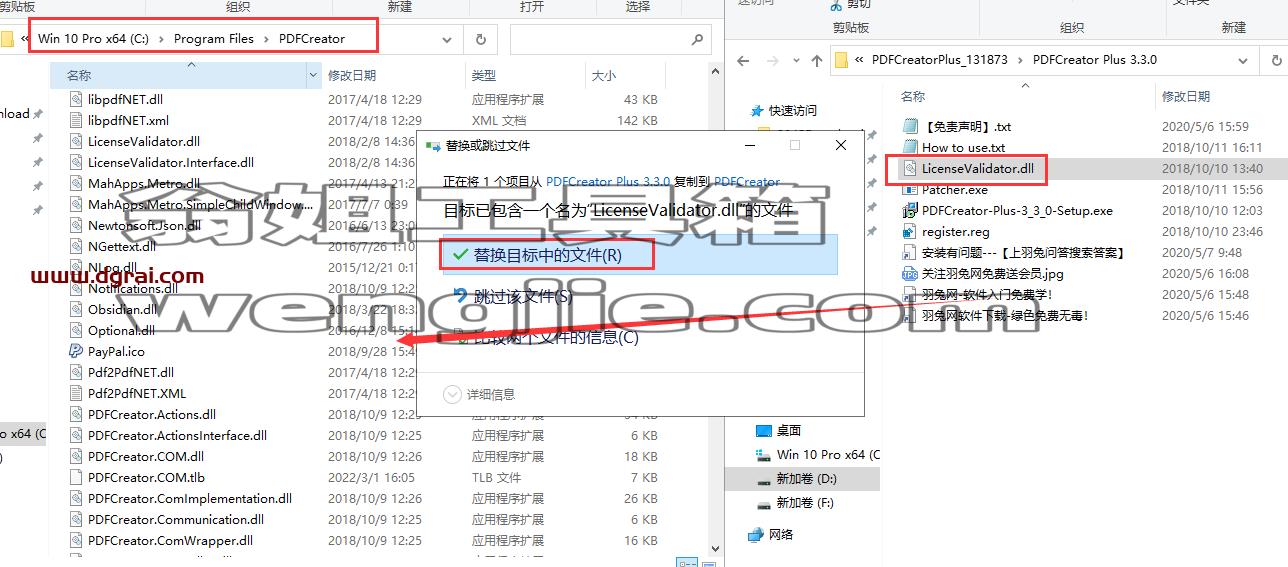
Task: Refresh the PDFCreator folder window
Action: (x=481, y=39)
